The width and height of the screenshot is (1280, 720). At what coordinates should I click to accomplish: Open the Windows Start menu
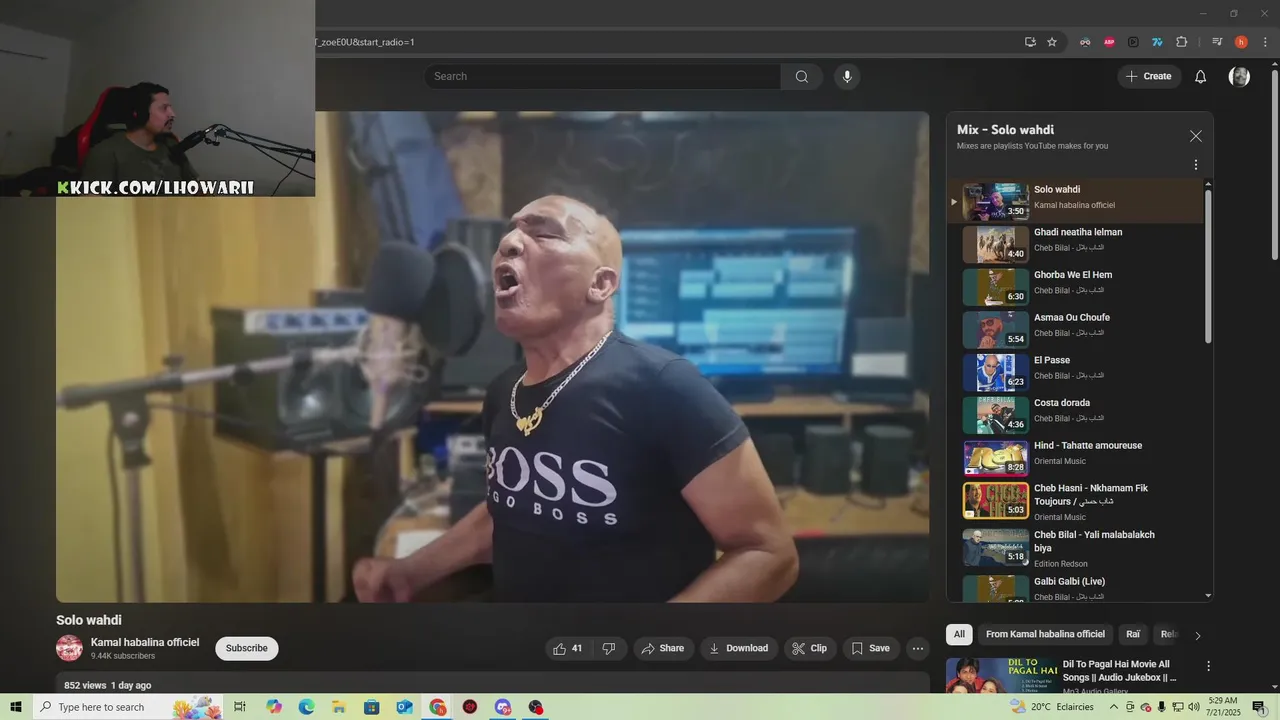click(x=15, y=707)
